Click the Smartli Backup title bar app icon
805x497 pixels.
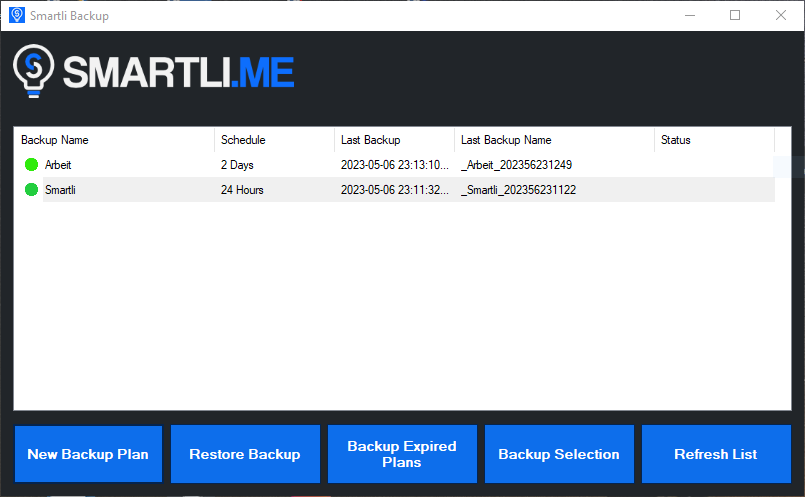click(x=16, y=16)
